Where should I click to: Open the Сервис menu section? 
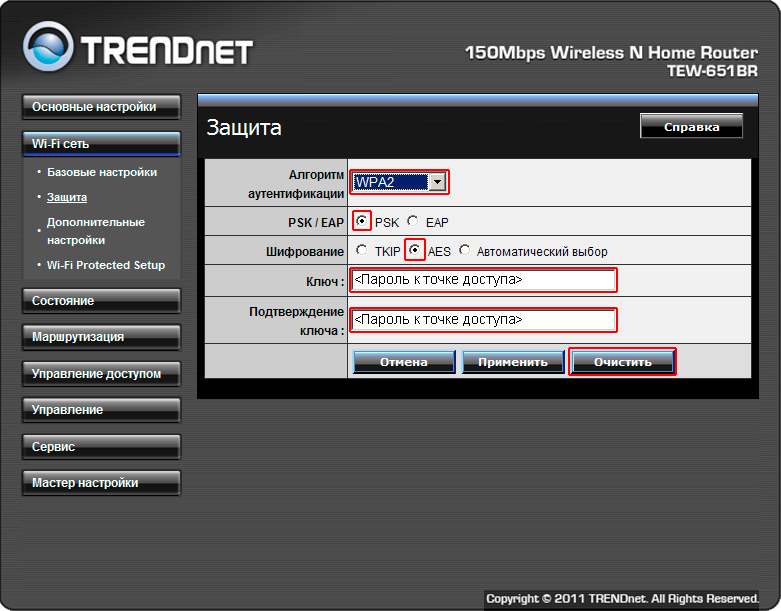click(x=101, y=447)
